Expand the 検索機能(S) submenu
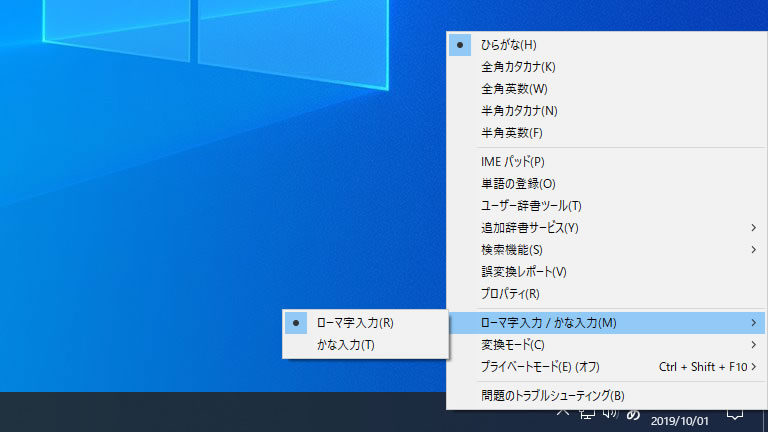This screenshot has height=432, width=768. pyautogui.click(x=753, y=250)
